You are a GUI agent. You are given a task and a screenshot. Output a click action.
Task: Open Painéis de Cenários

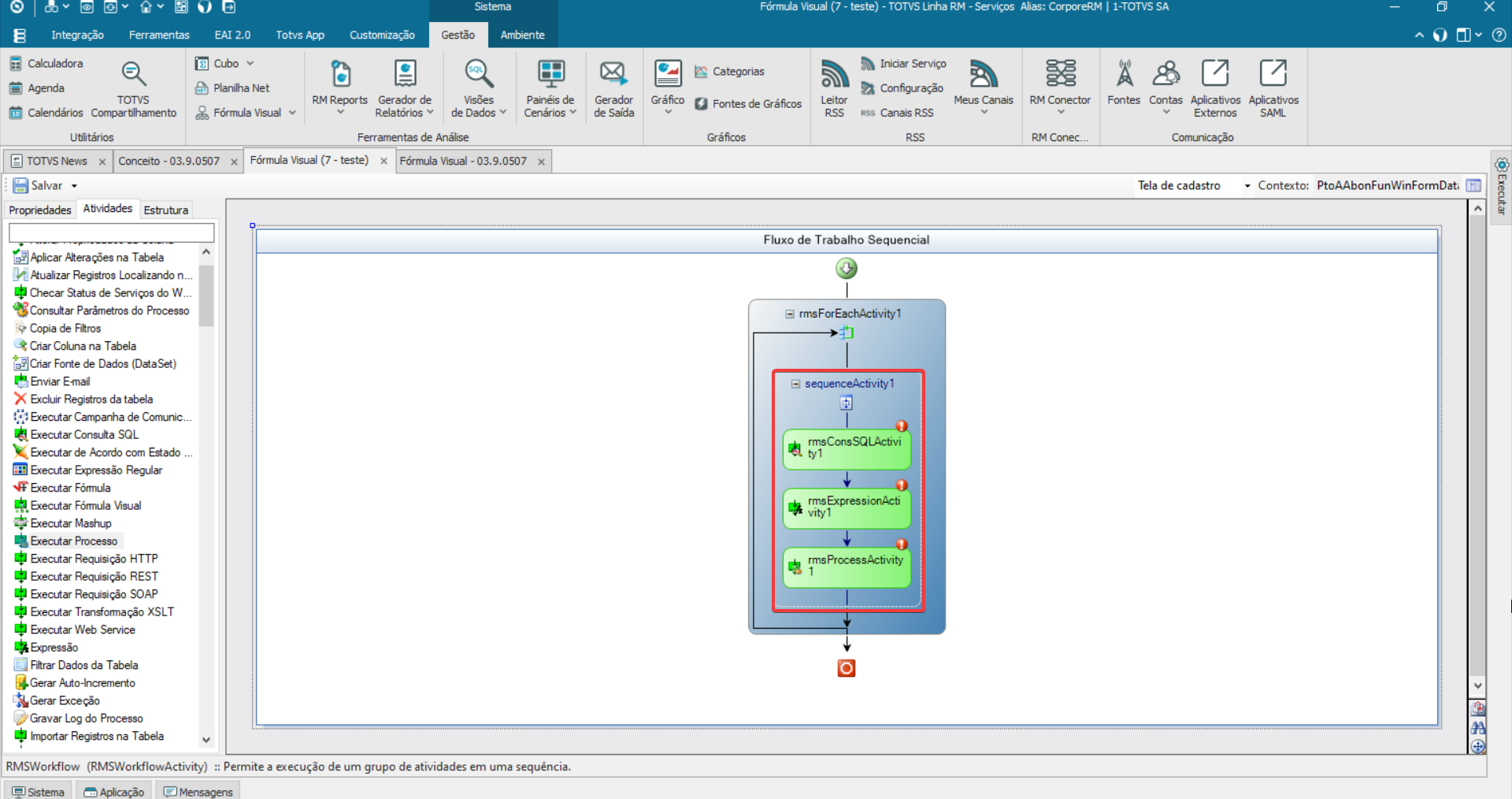(x=550, y=89)
